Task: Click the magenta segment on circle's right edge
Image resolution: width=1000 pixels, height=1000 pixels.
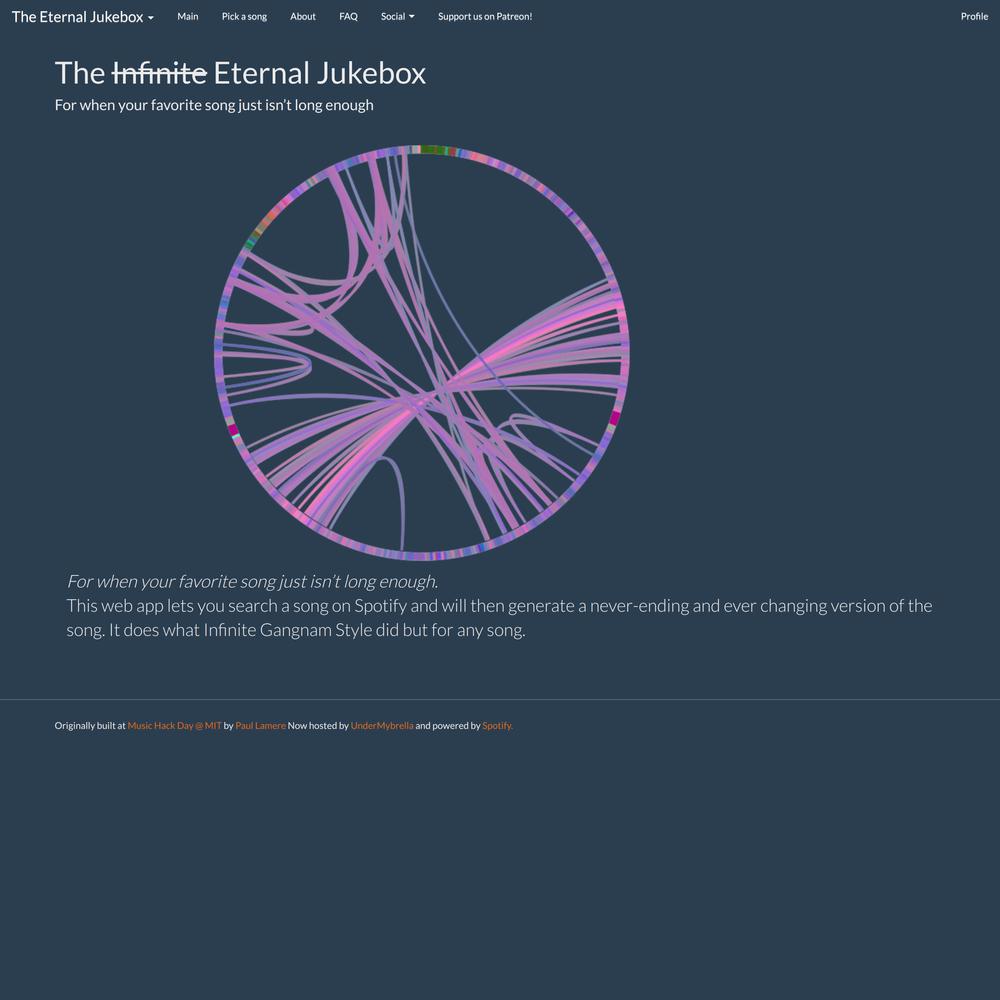Action: tap(615, 418)
